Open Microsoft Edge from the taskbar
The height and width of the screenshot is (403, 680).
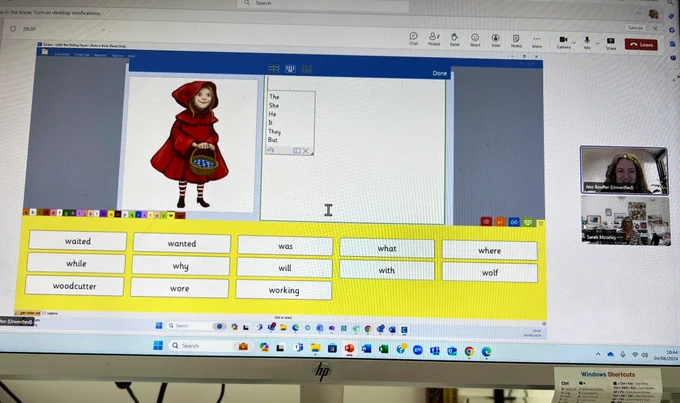click(x=486, y=351)
